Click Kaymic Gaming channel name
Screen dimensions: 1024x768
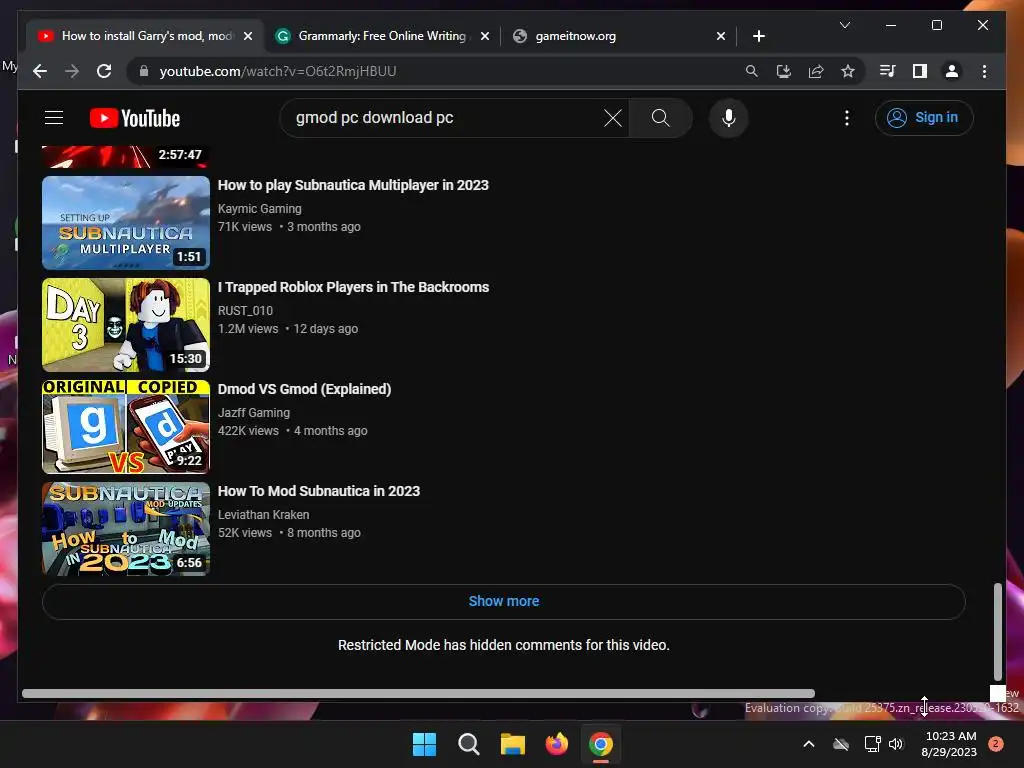coord(259,209)
